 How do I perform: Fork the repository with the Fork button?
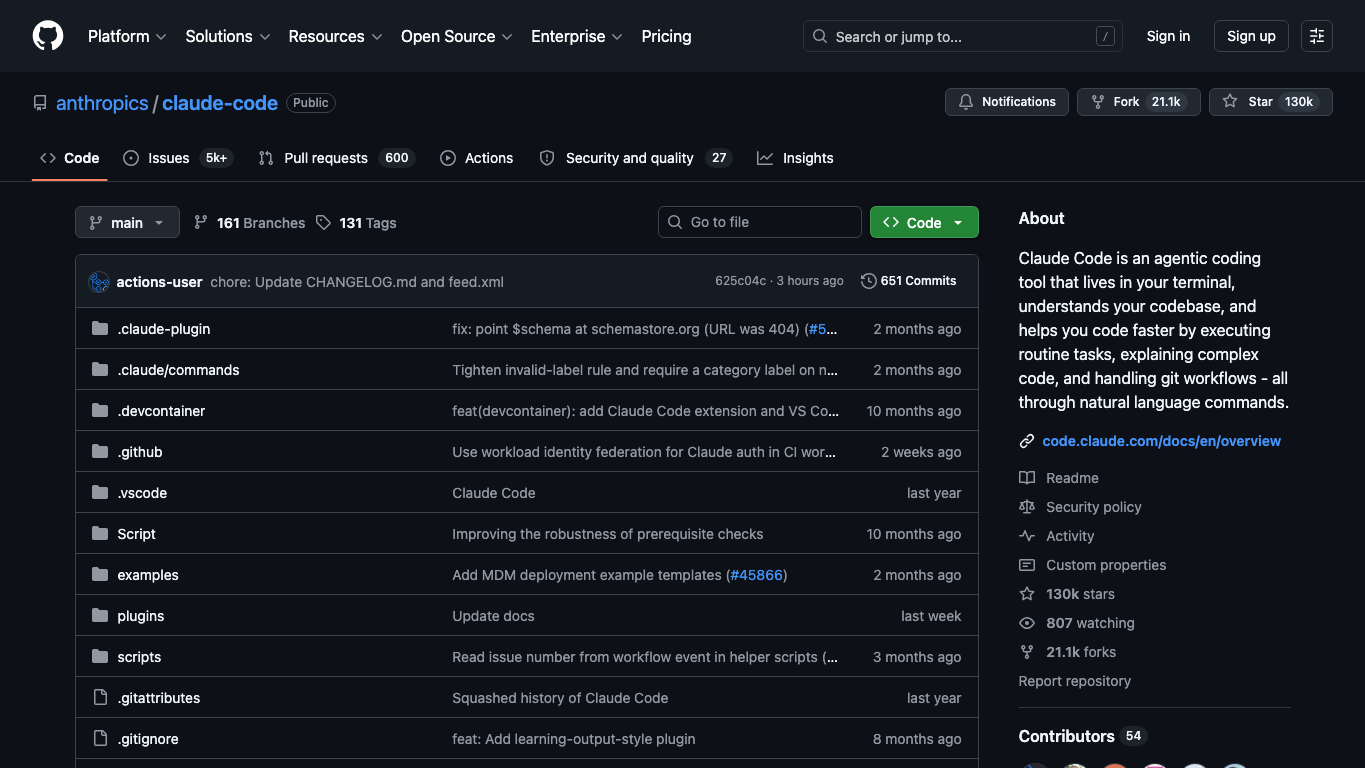(1139, 102)
